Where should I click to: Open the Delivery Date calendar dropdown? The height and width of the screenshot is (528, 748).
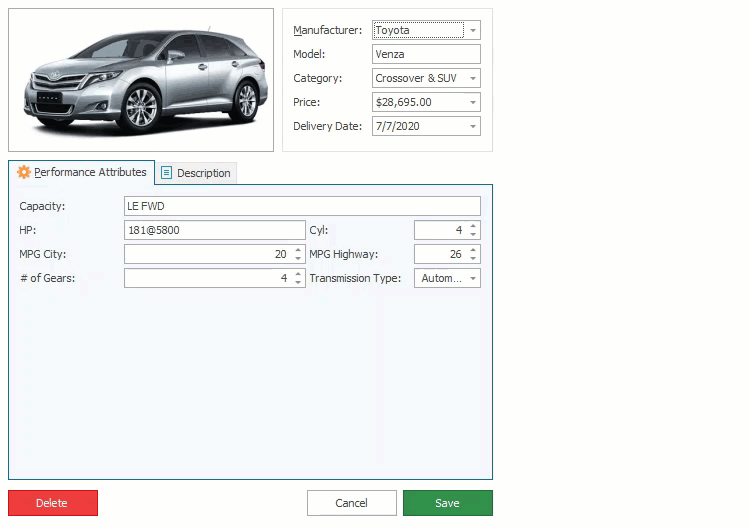coord(473,126)
